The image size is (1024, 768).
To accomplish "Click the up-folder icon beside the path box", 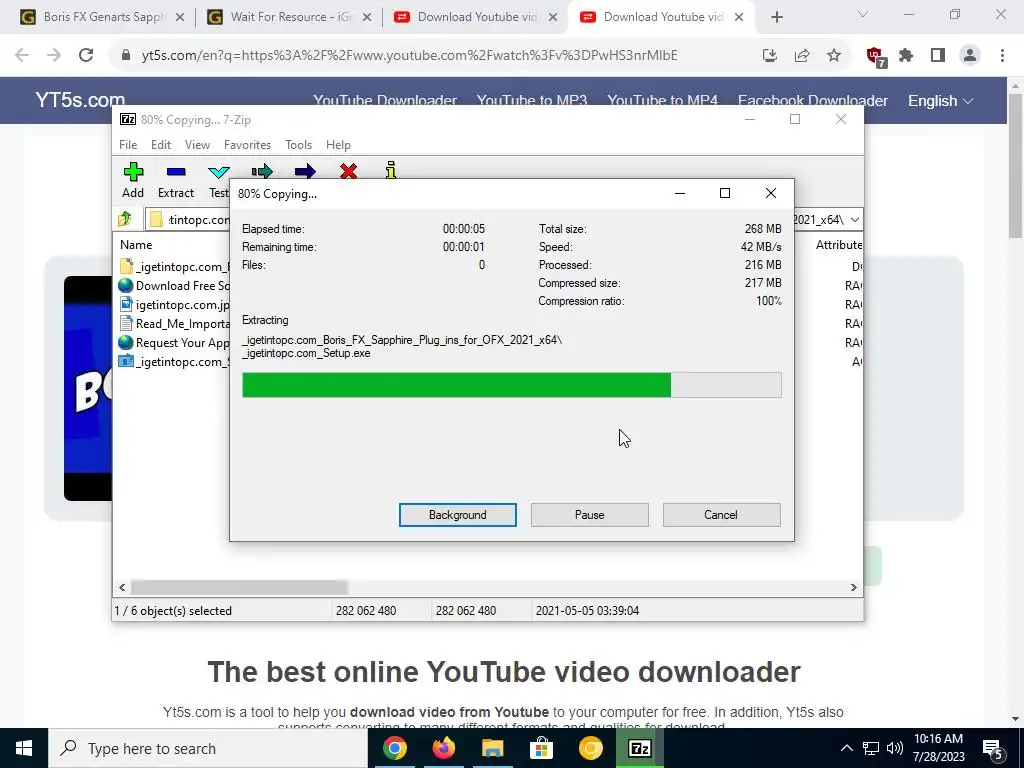I will point(125,219).
